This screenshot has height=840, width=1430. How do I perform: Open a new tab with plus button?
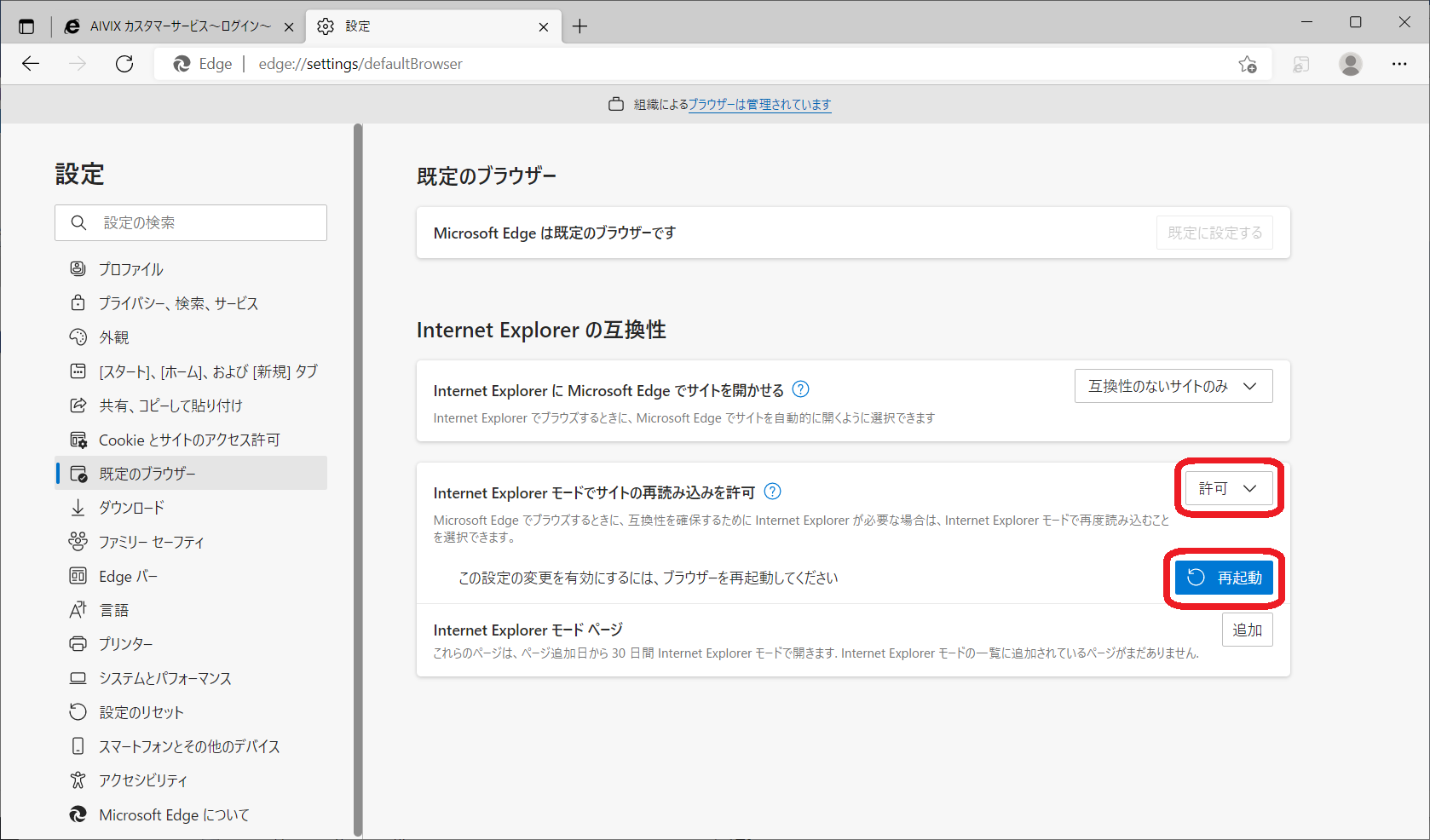(x=579, y=26)
